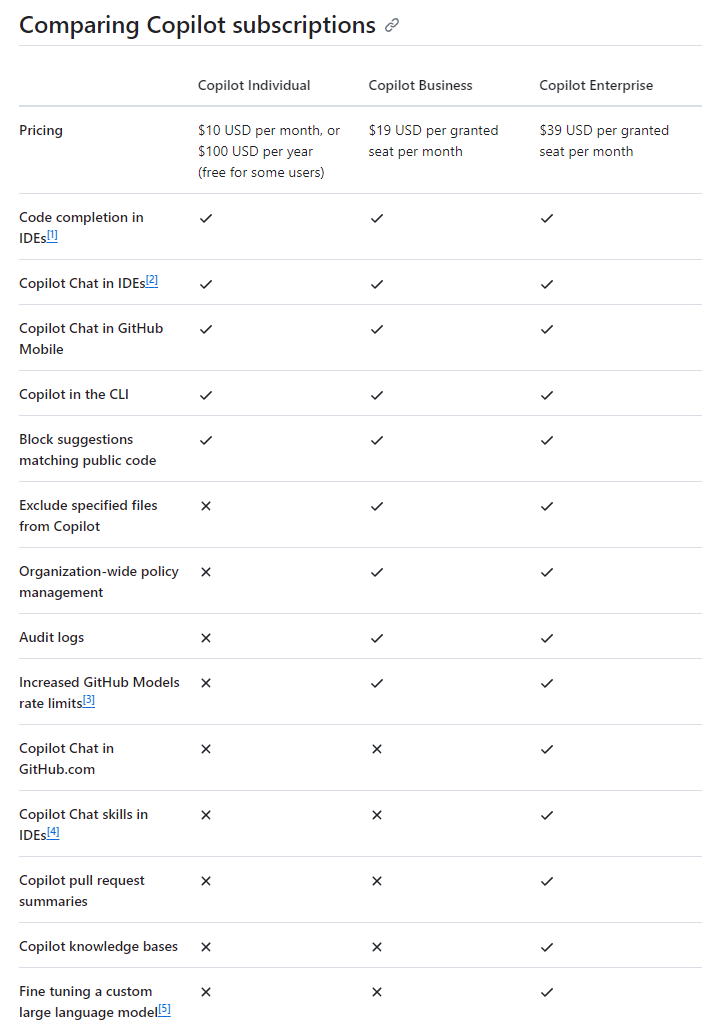Click Business checkmark for Copilot in the CLI
This screenshot has width=720, height=1033.
pos(377,395)
